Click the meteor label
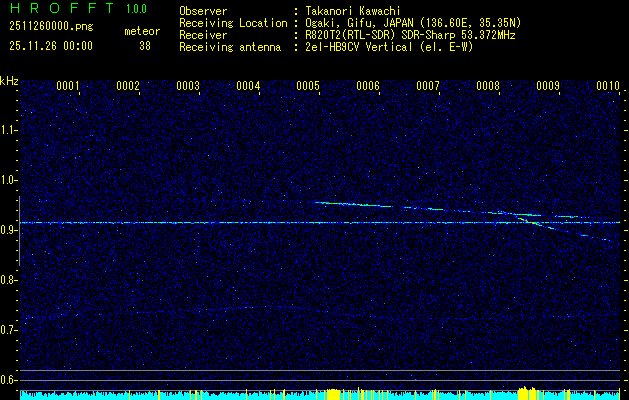Screen dimensions: 629x400 (142, 31)
